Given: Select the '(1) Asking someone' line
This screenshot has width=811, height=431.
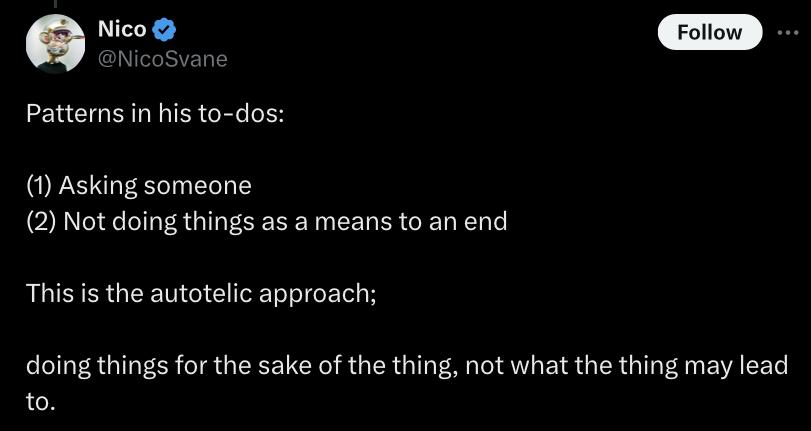Looking at the screenshot, I should (x=139, y=186).
